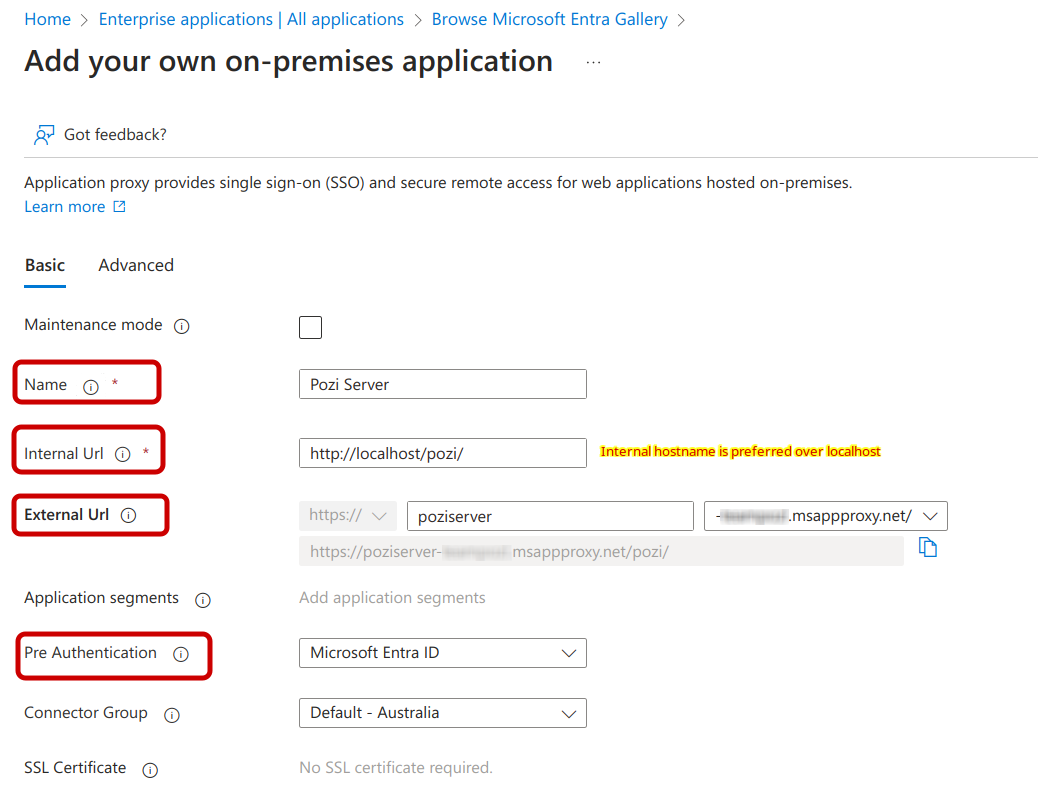Expand the Connector Group dropdown

(442, 713)
